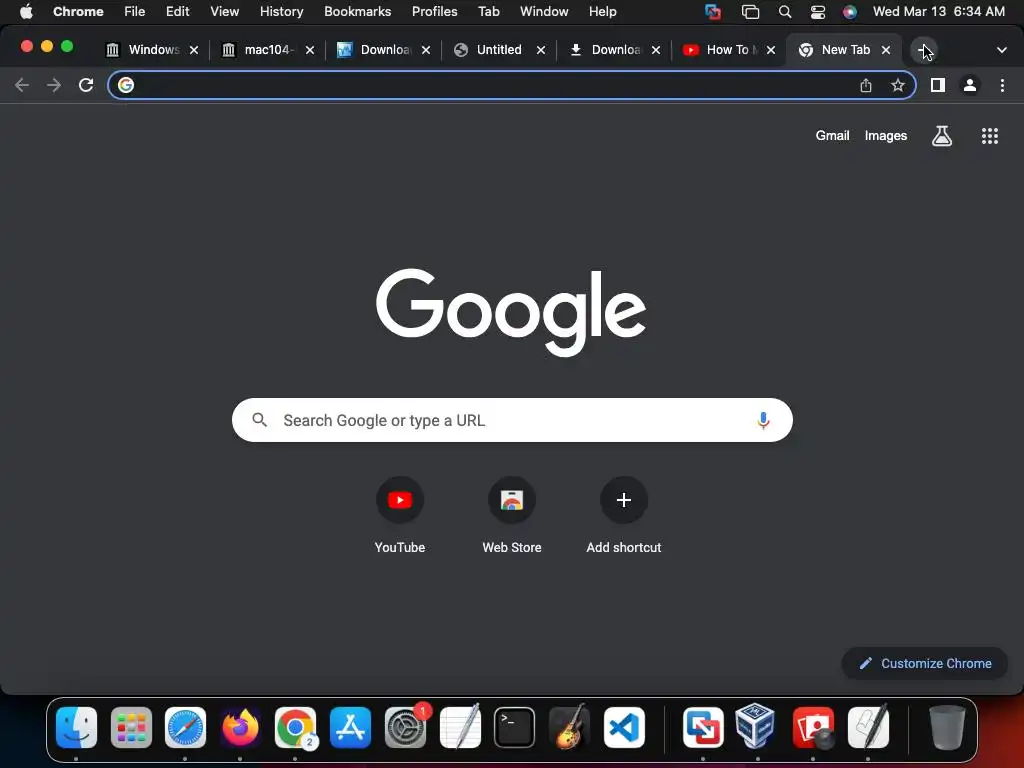The width and height of the screenshot is (1024, 768).
Task: Click the date and time in menu bar
Action: click(938, 12)
